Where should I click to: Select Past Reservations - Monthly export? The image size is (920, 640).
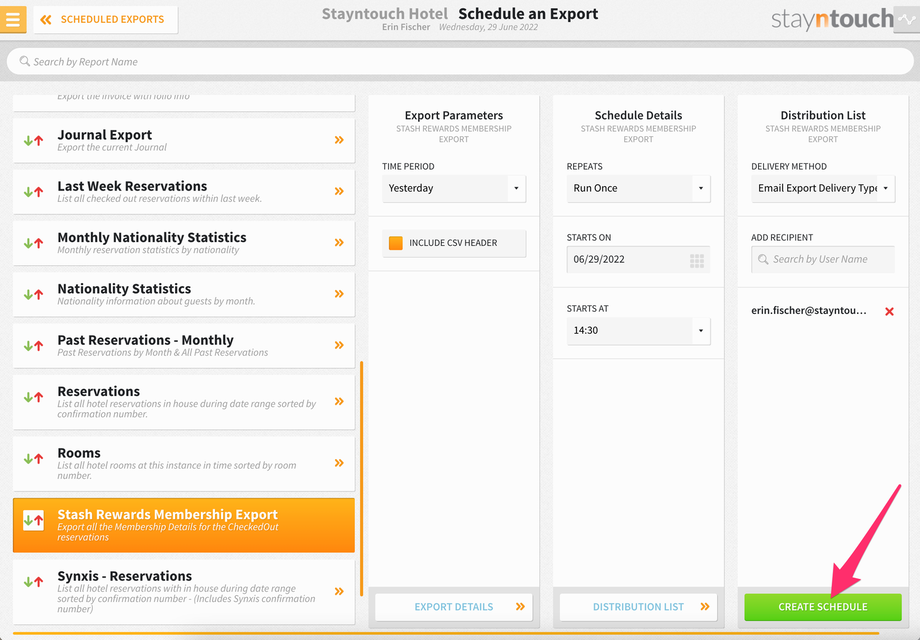(184, 346)
